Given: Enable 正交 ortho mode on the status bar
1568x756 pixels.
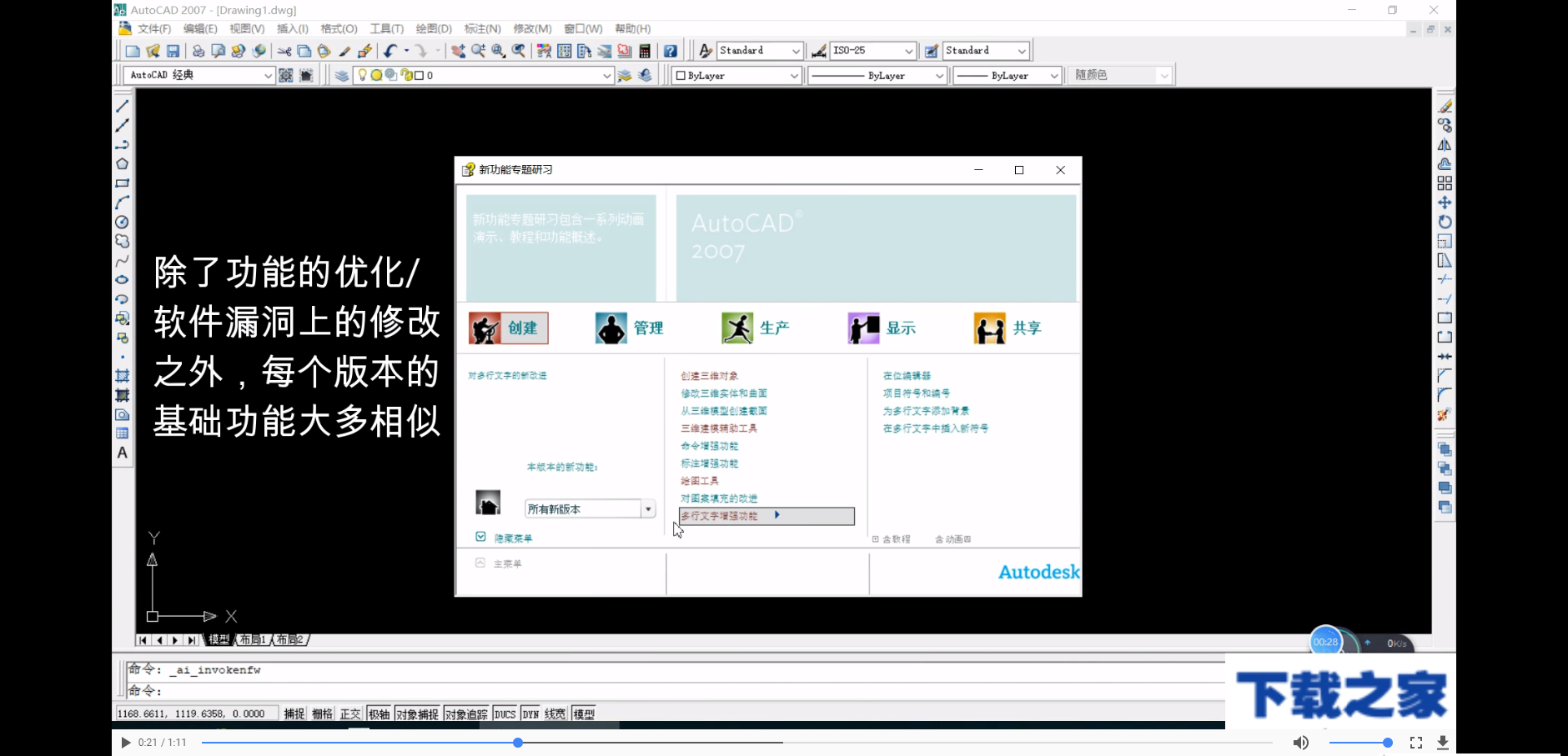Looking at the screenshot, I should pyautogui.click(x=350, y=713).
